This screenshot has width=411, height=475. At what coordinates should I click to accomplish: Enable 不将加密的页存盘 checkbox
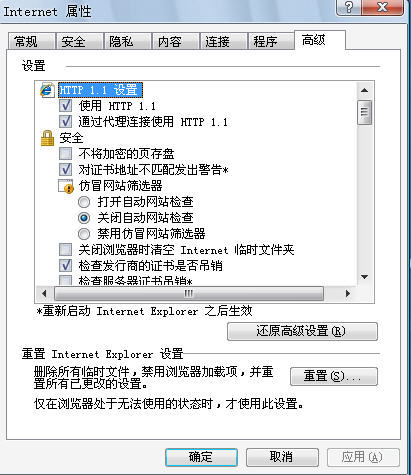coord(65,154)
